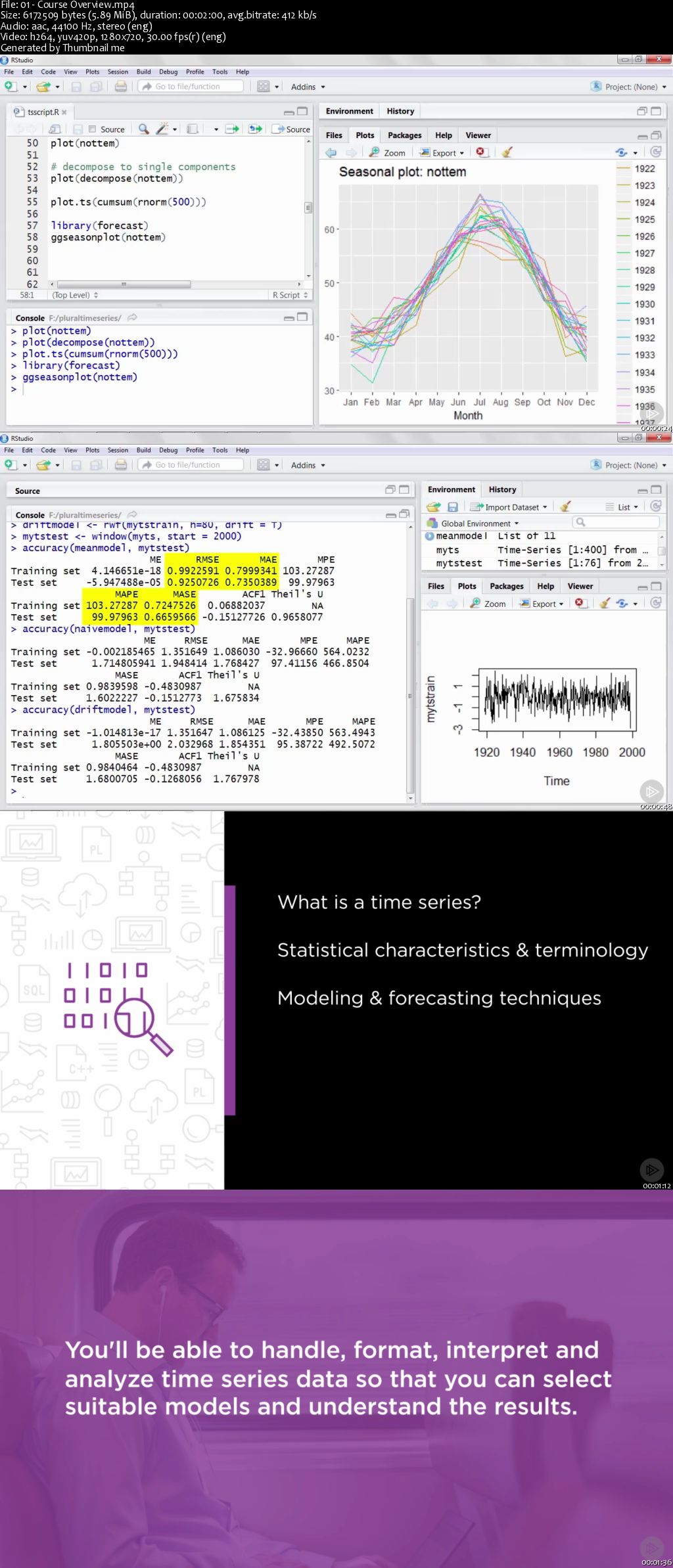Open Debug menu in accuracy console RStudio window

pyautogui.click(x=168, y=451)
